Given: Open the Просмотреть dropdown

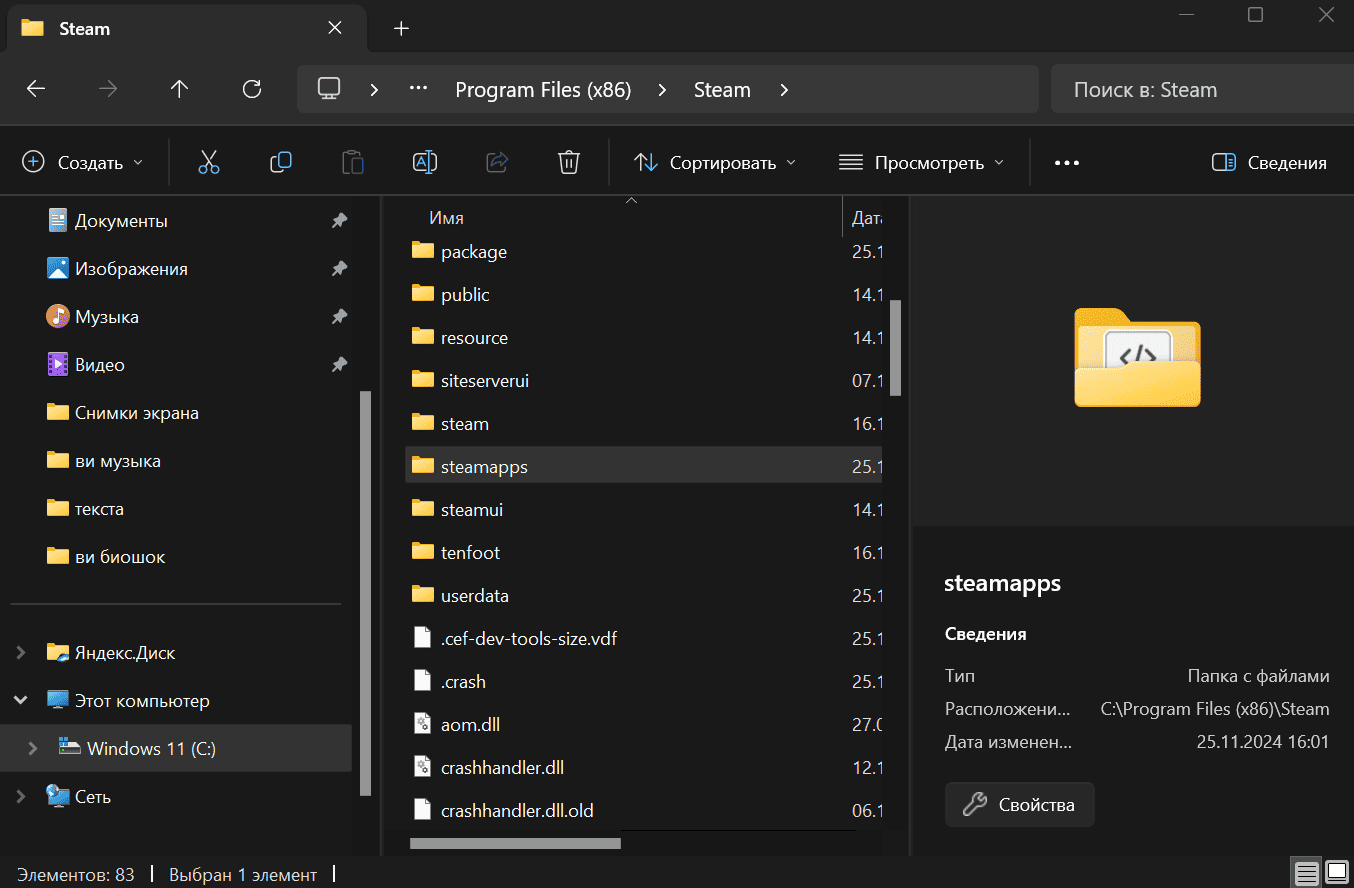Looking at the screenshot, I should [x=921, y=162].
